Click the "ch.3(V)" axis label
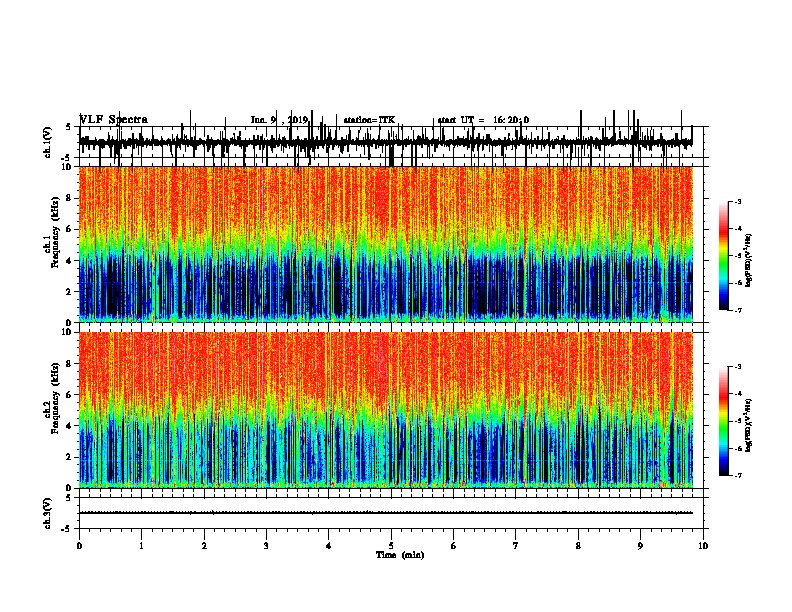The height and width of the screenshot is (612, 792). pyautogui.click(x=48, y=513)
